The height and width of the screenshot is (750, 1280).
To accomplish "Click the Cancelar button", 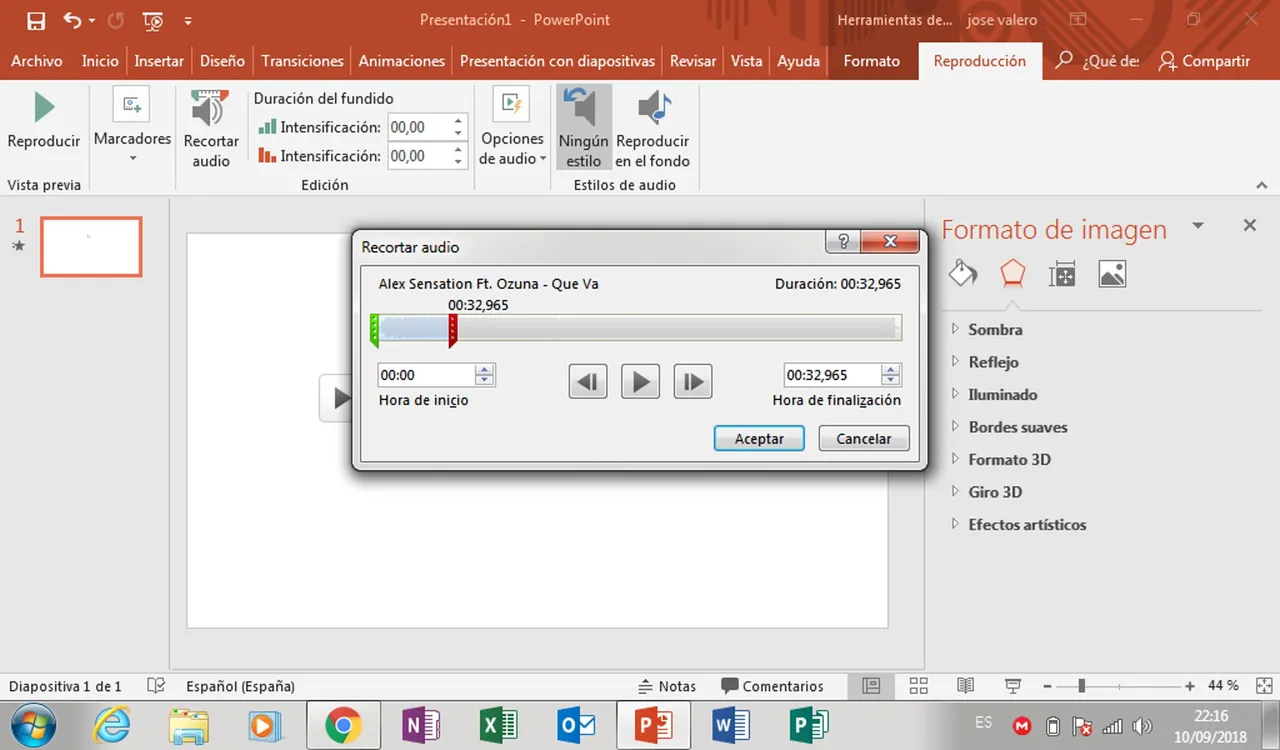I will tap(863, 438).
